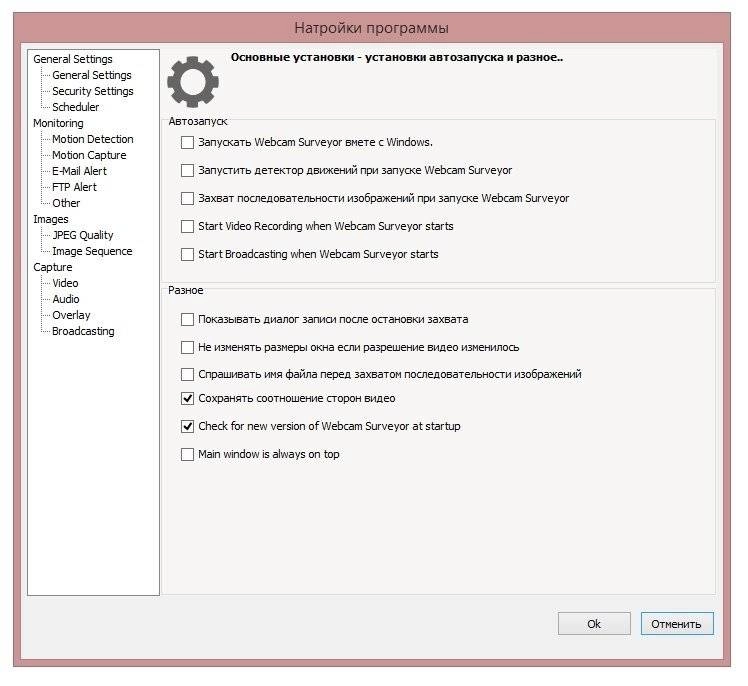Open Audio capture settings
Screen dimensions: 748x686
tap(65, 299)
